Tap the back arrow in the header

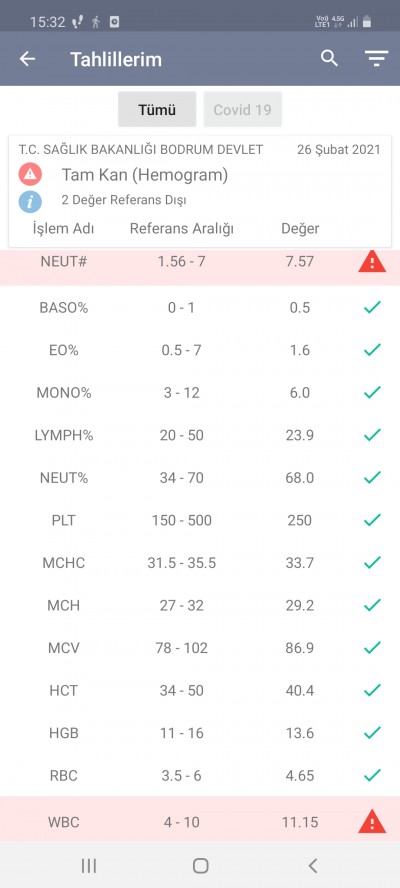pos(27,59)
